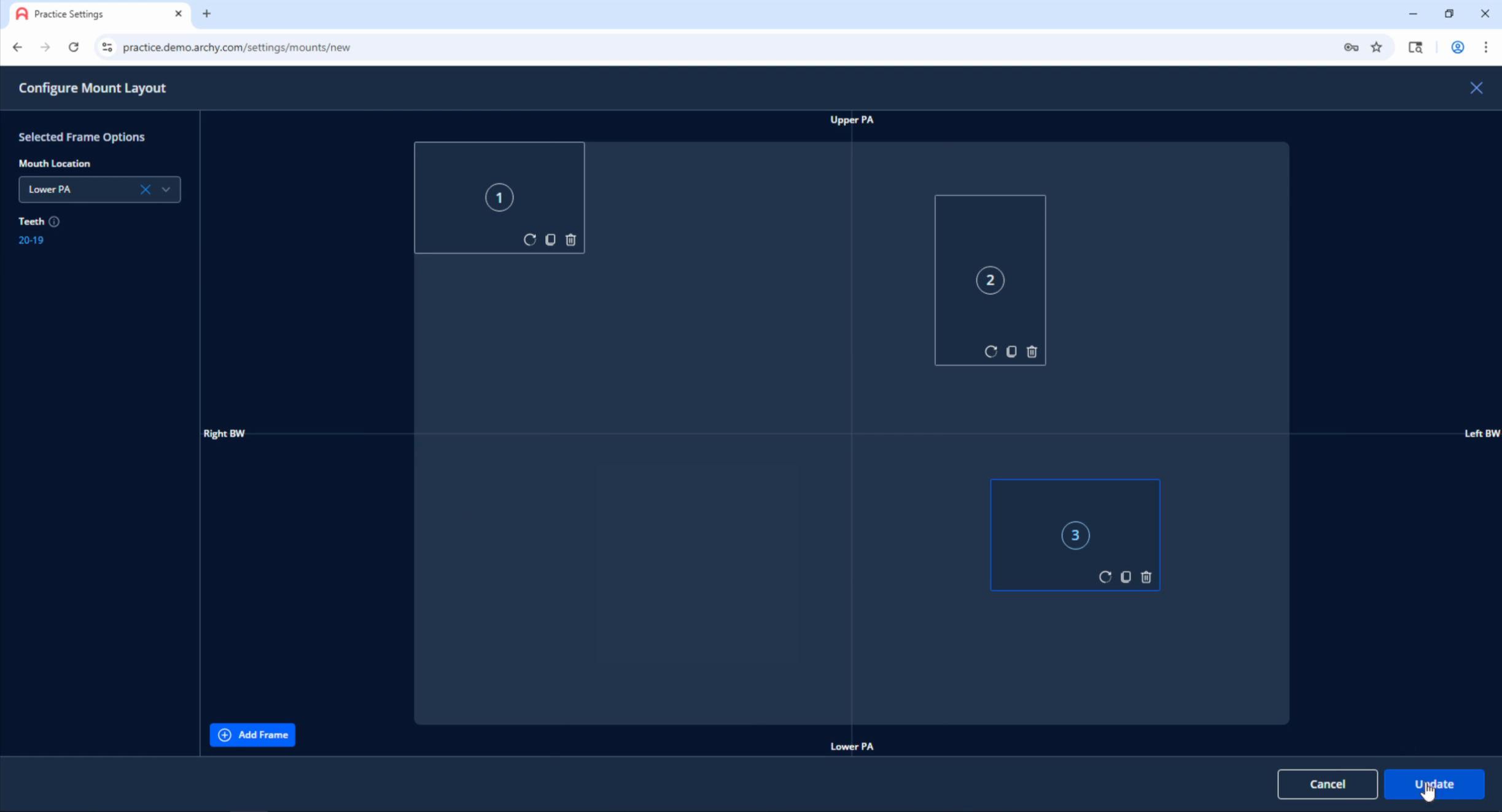
Task: Rotate frame 3 using its rotate icon
Action: pos(1105,577)
